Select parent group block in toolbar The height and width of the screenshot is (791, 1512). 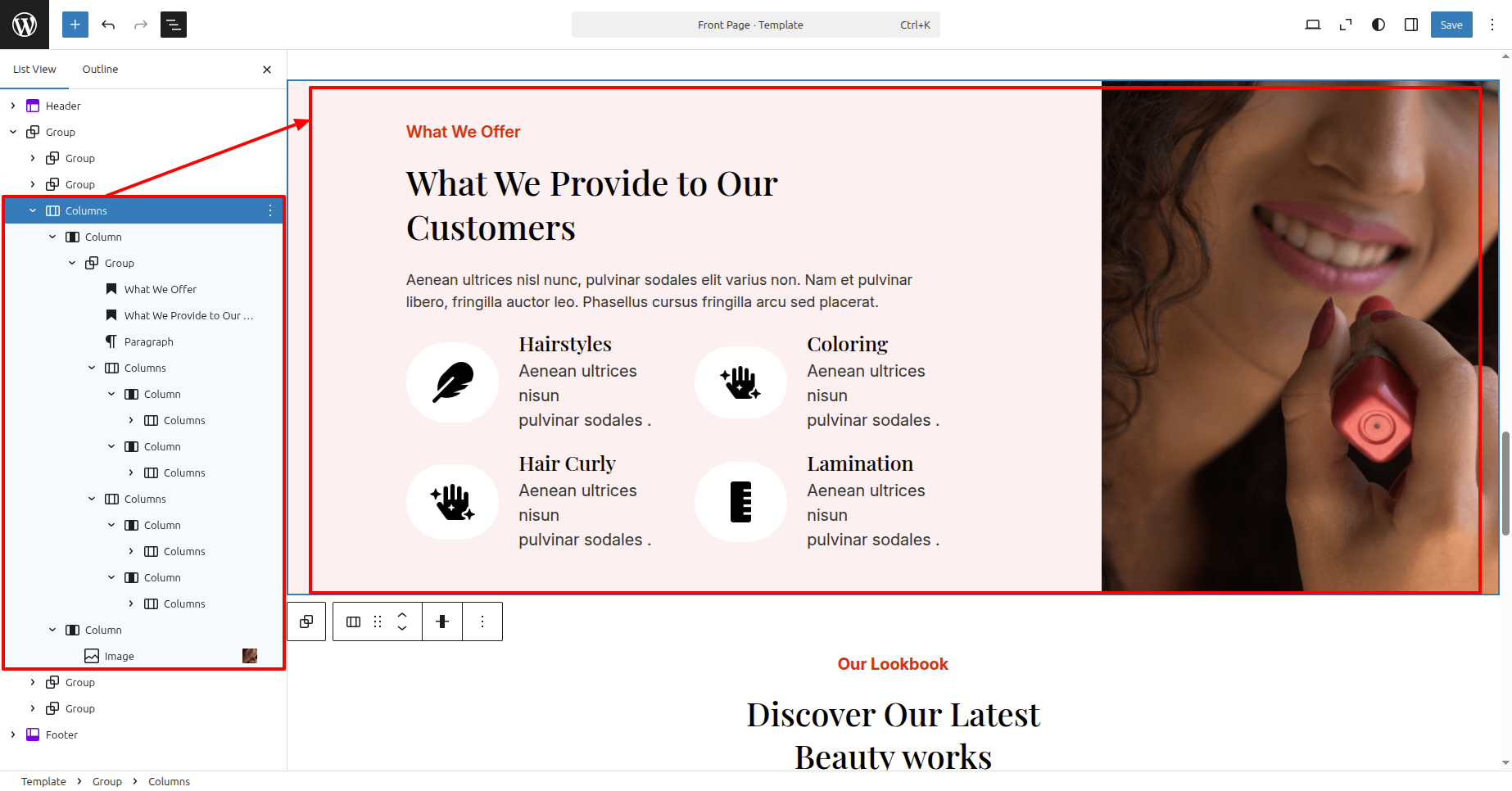[306, 621]
